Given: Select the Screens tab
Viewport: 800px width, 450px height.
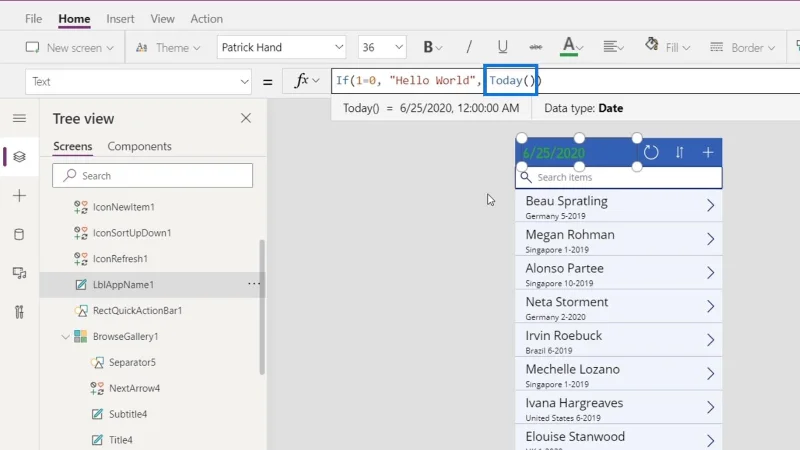Looking at the screenshot, I should coord(72,146).
